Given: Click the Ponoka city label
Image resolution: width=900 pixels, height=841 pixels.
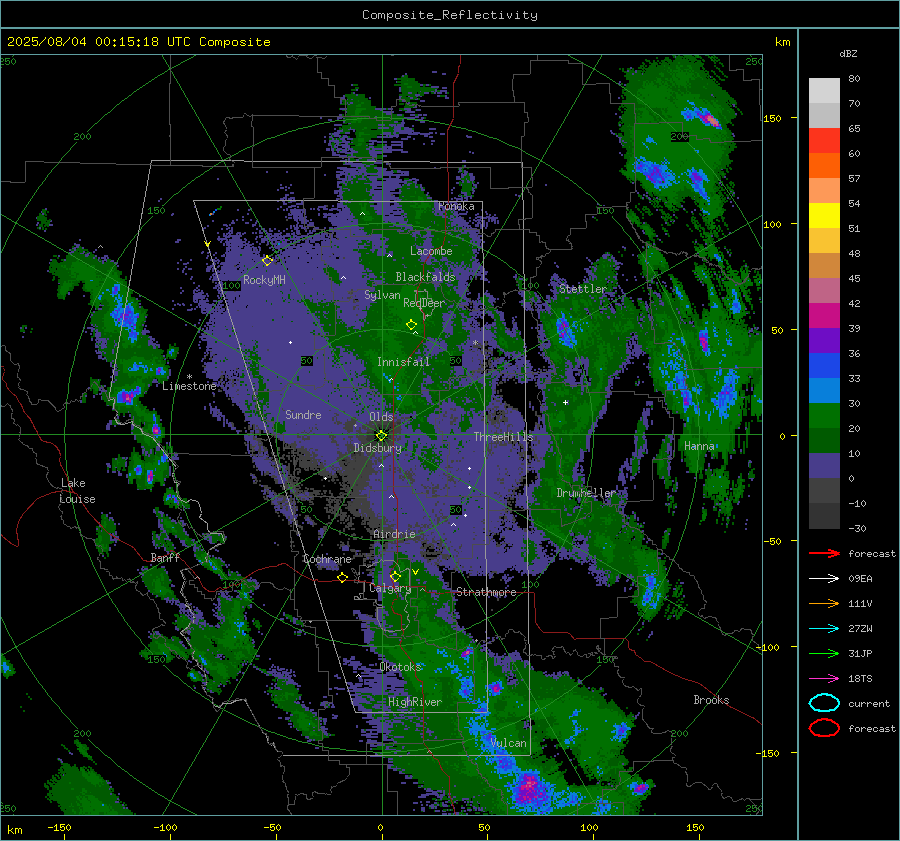Looking at the screenshot, I should coord(456,206).
